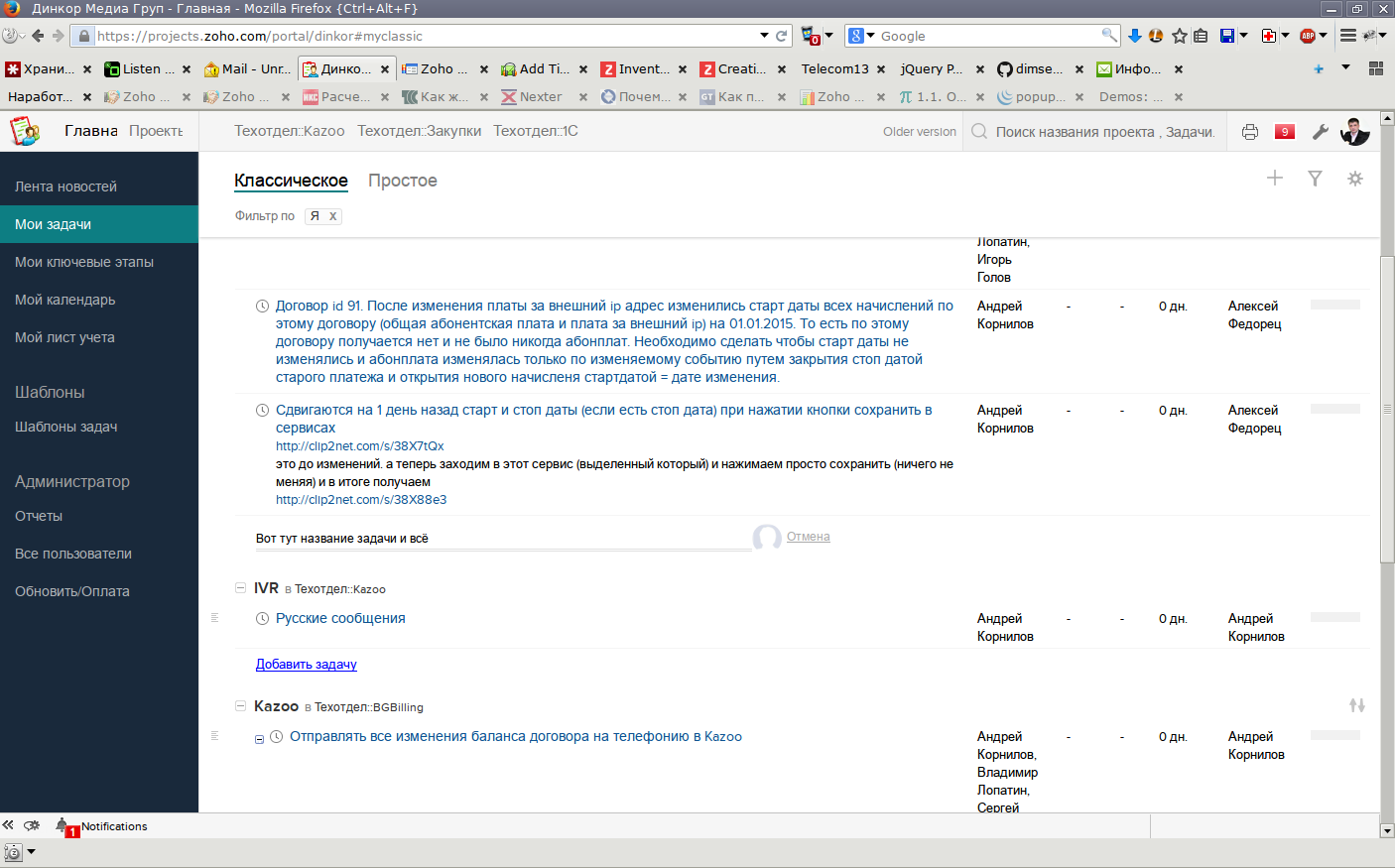The image size is (1395, 868).
Task: Click the 'Отмена' link
Action: pyautogui.click(x=808, y=537)
